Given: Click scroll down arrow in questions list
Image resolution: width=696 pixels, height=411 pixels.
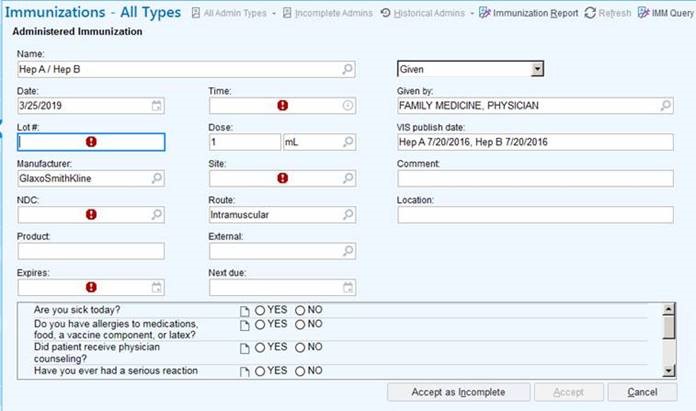Looking at the screenshot, I should pos(668,371).
